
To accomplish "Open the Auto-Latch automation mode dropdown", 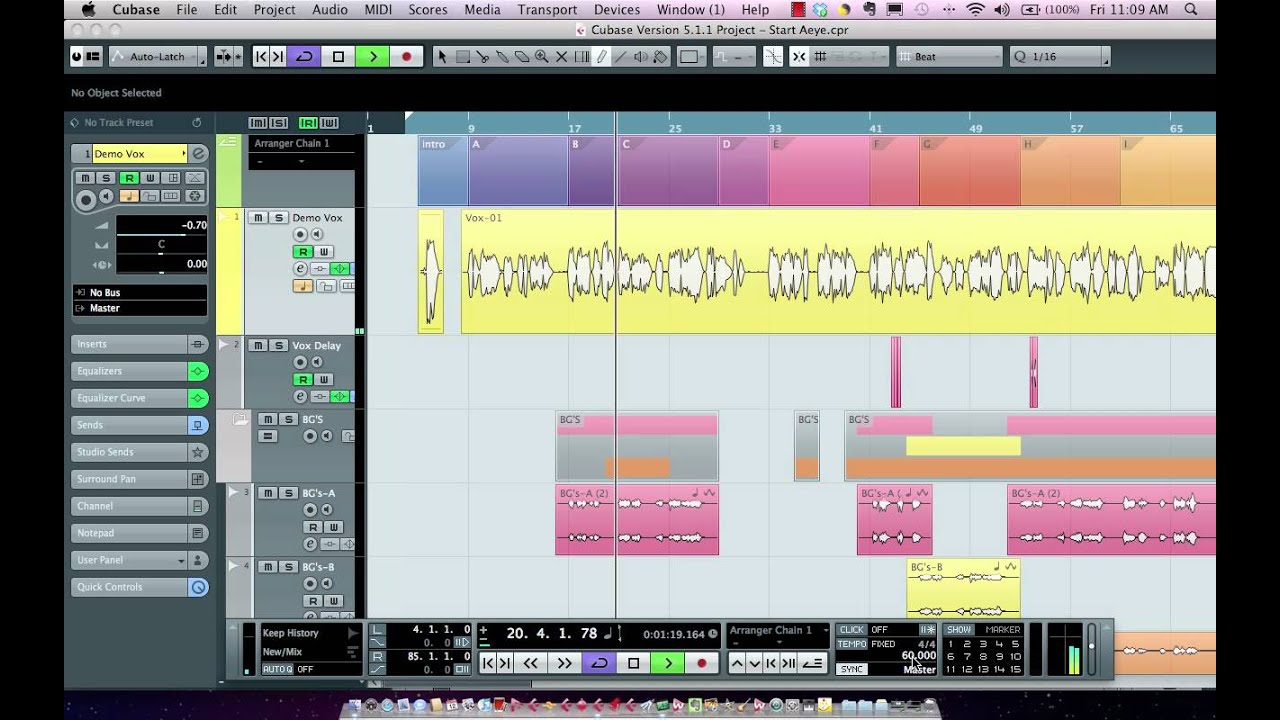I will (x=158, y=57).
